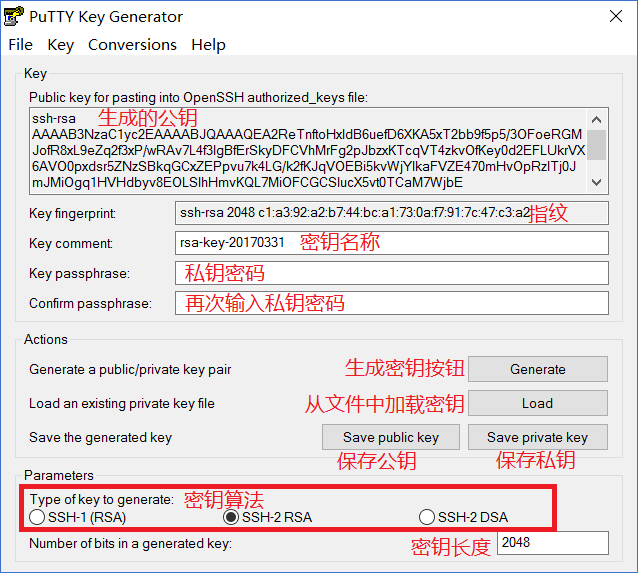Click Save private key button
638x573 pixels.
[537, 437]
